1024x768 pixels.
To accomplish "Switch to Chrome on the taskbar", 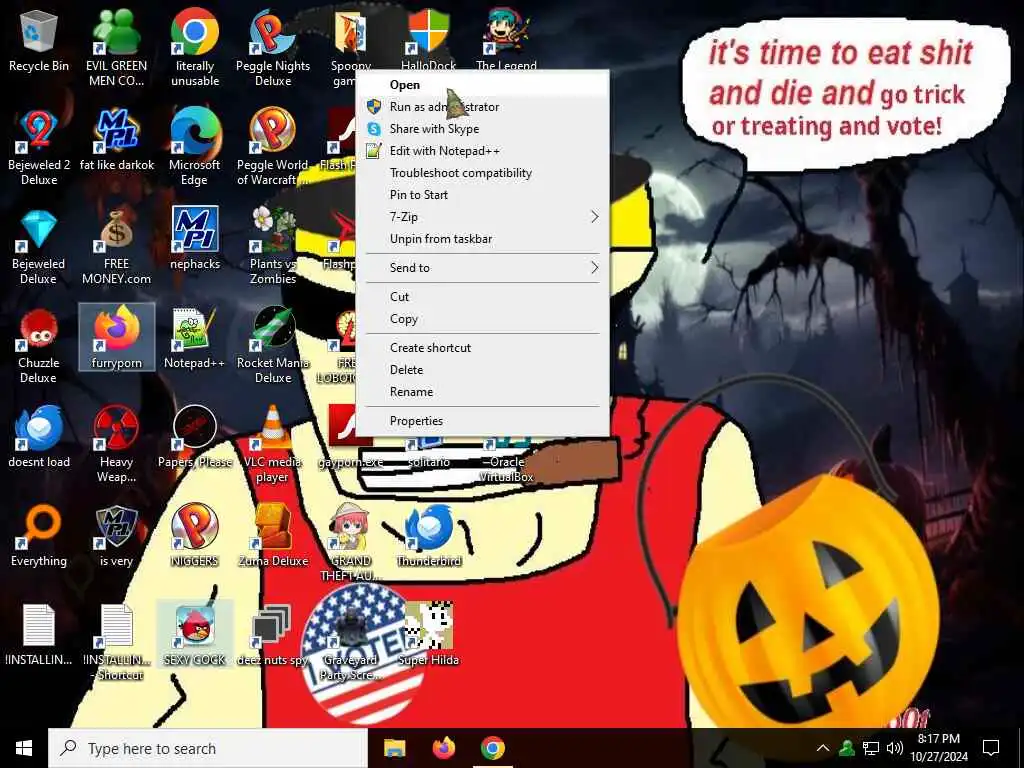I will point(493,748).
